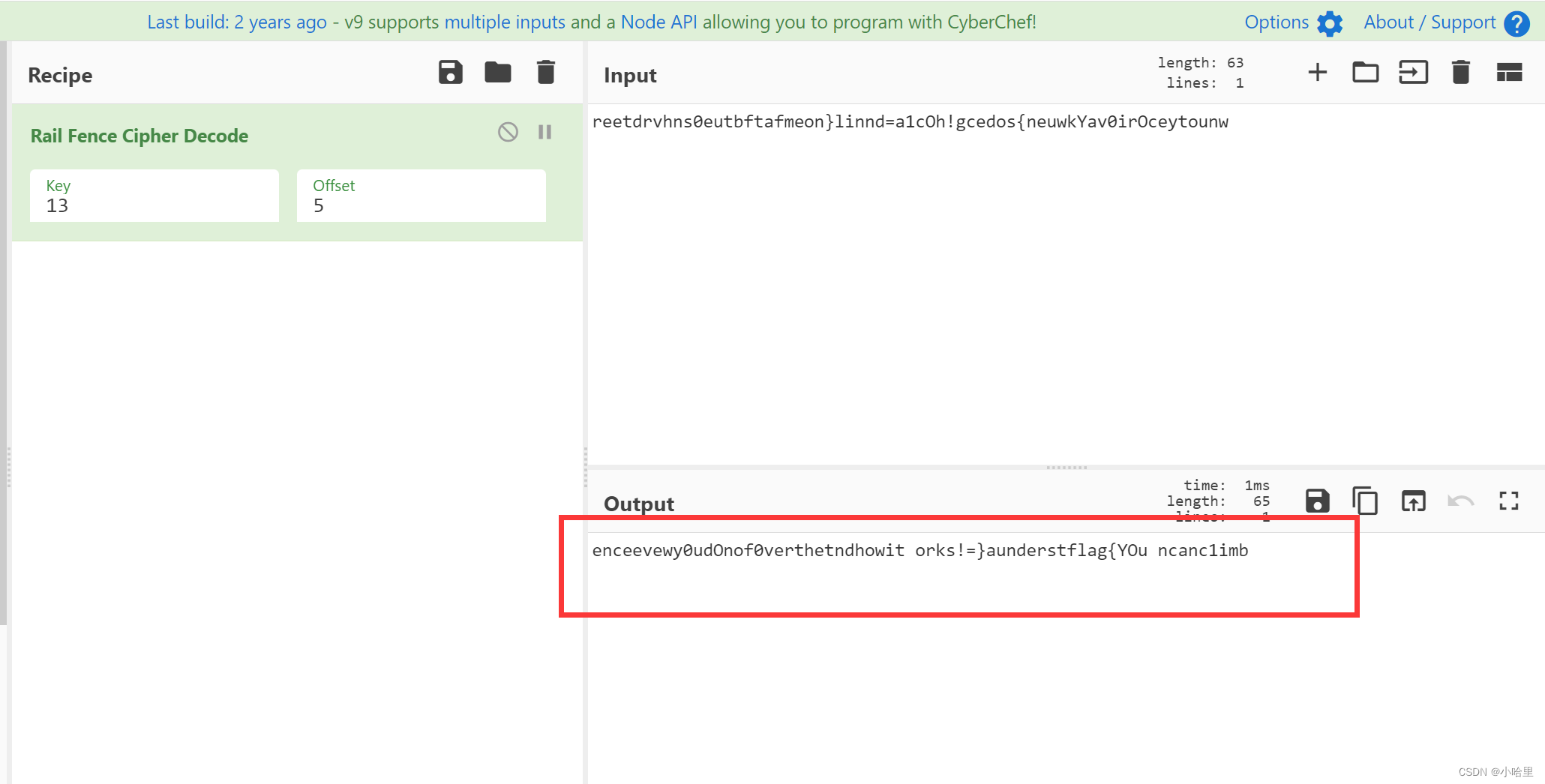Add a new input tab
Viewport: 1545px width, 784px height.
click(x=1318, y=73)
